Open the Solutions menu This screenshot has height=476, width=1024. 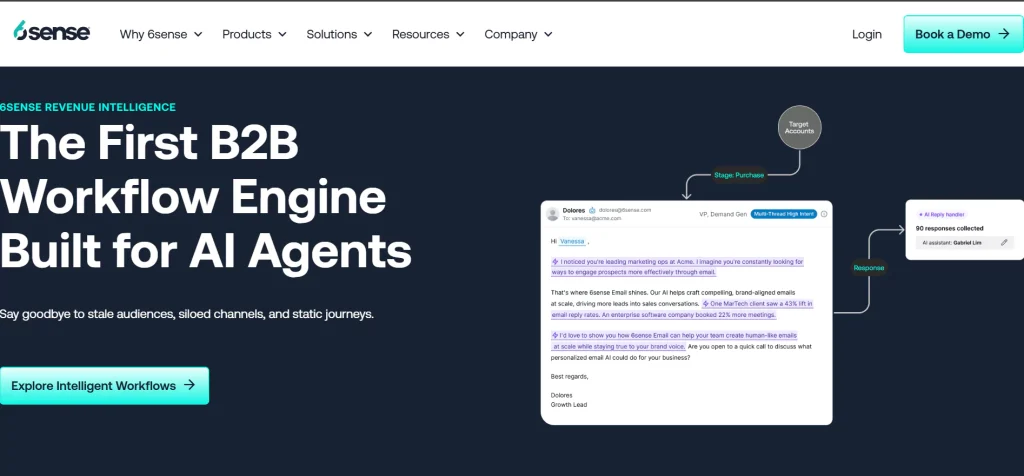pyautogui.click(x=339, y=34)
